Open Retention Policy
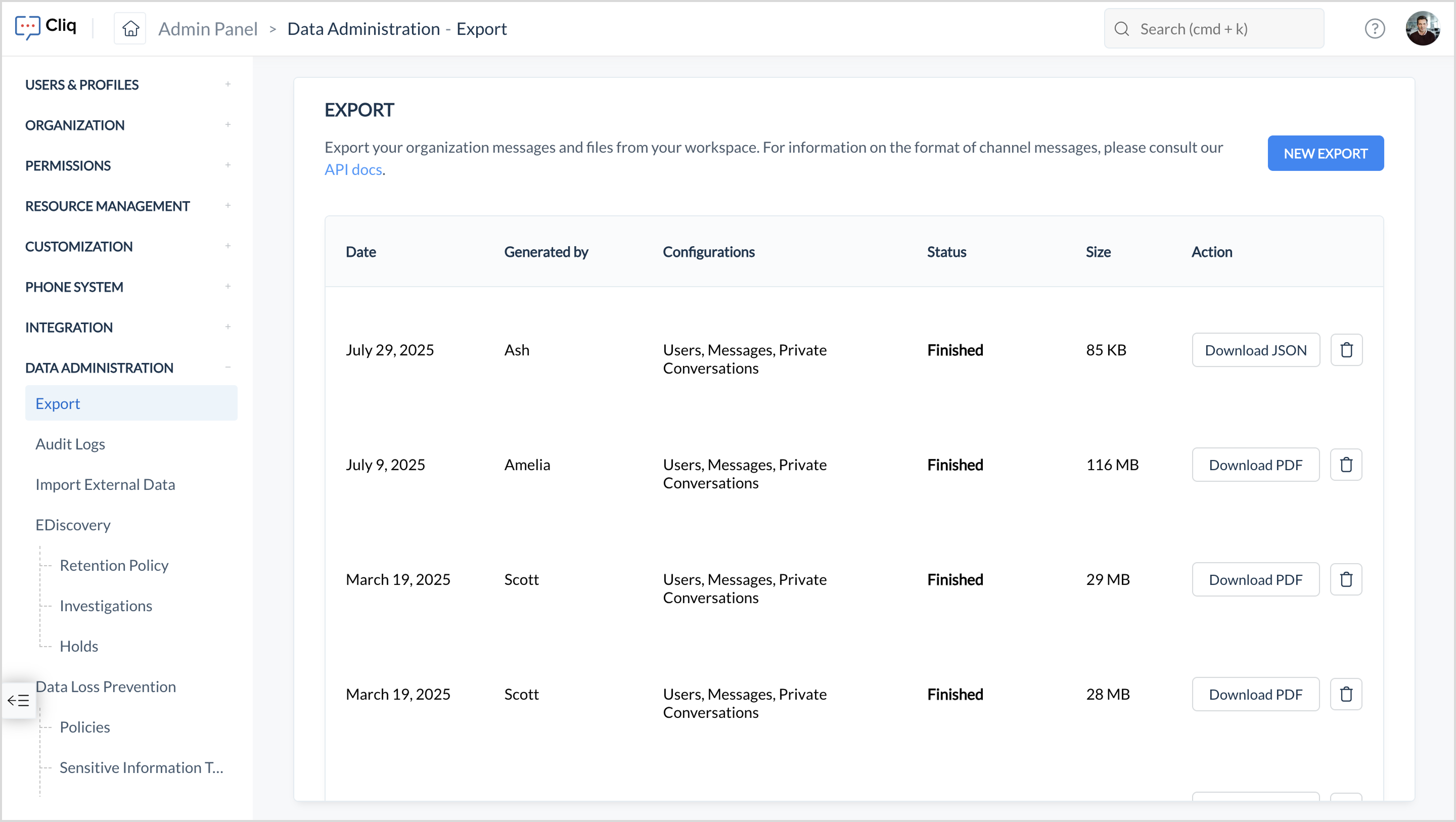1456x822 pixels. tap(114, 565)
